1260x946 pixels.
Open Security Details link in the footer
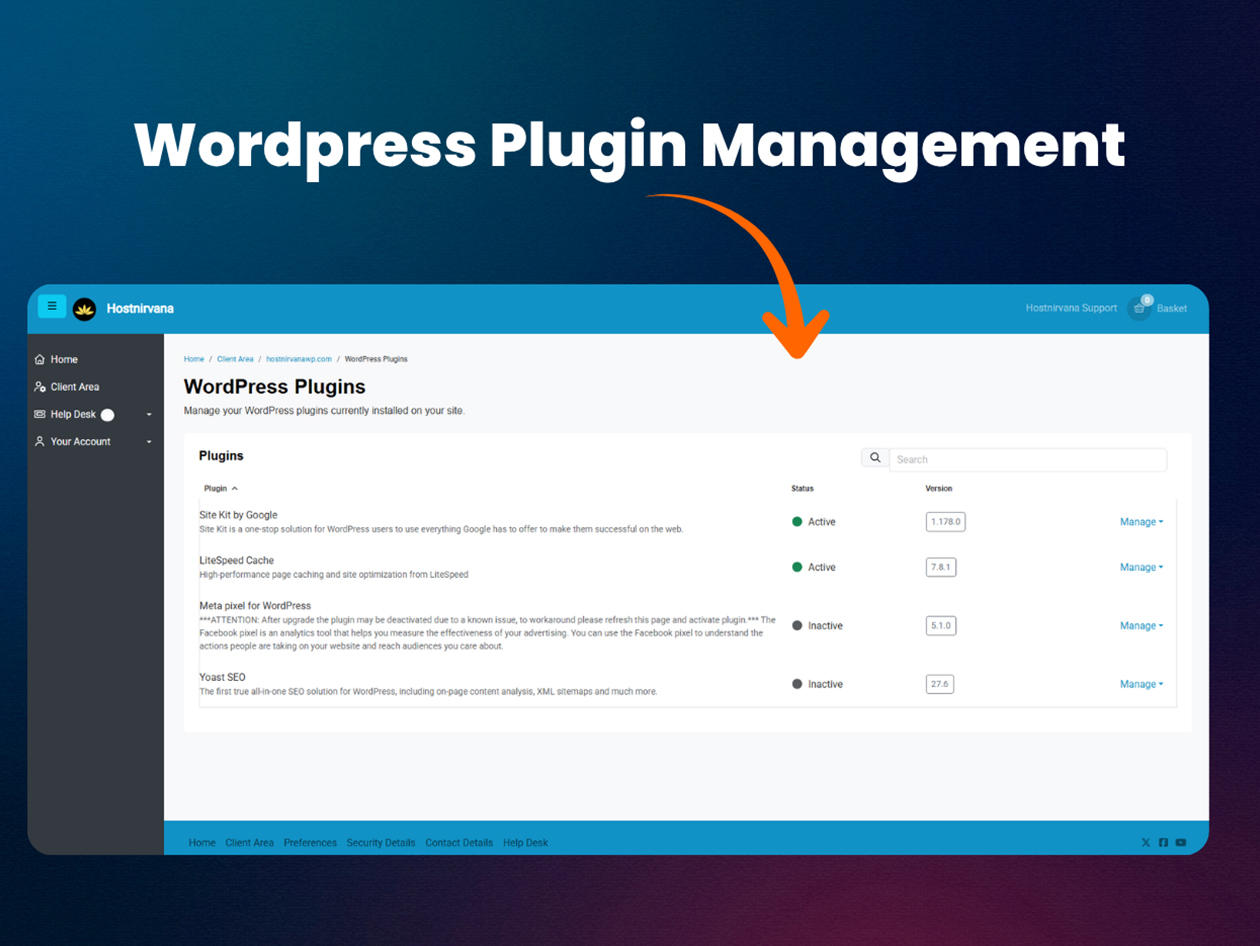tap(381, 843)
